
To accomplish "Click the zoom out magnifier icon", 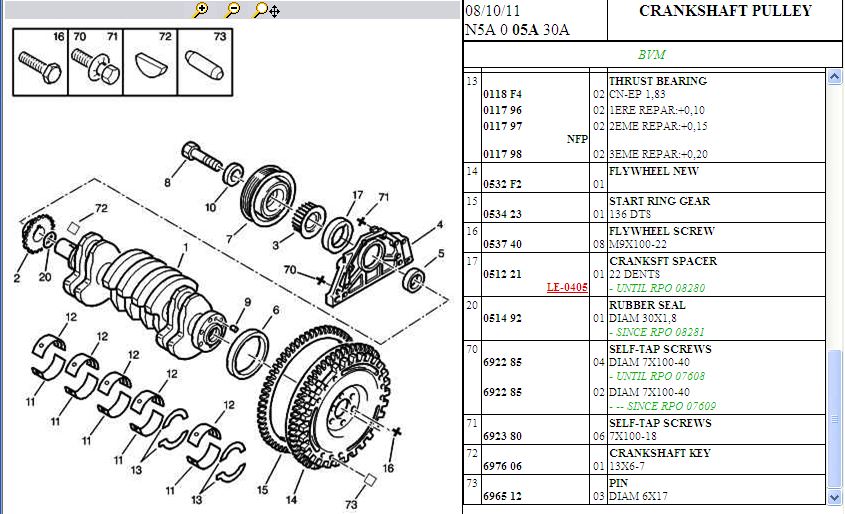I will pyautogui.click(x=232, y=10).
